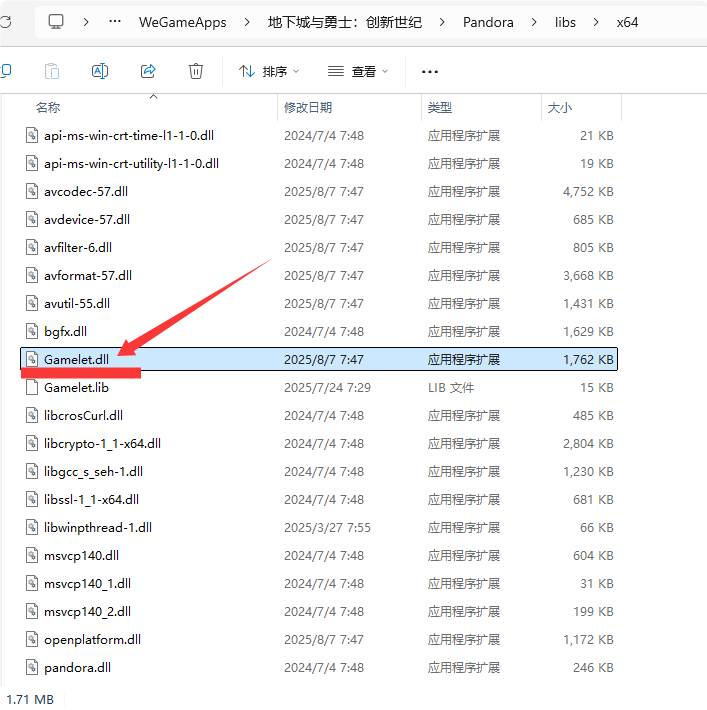Open the toolbar more options ellipsis
Image resolution: width=707 pixels, height=710 pixels.
[429, 72]
